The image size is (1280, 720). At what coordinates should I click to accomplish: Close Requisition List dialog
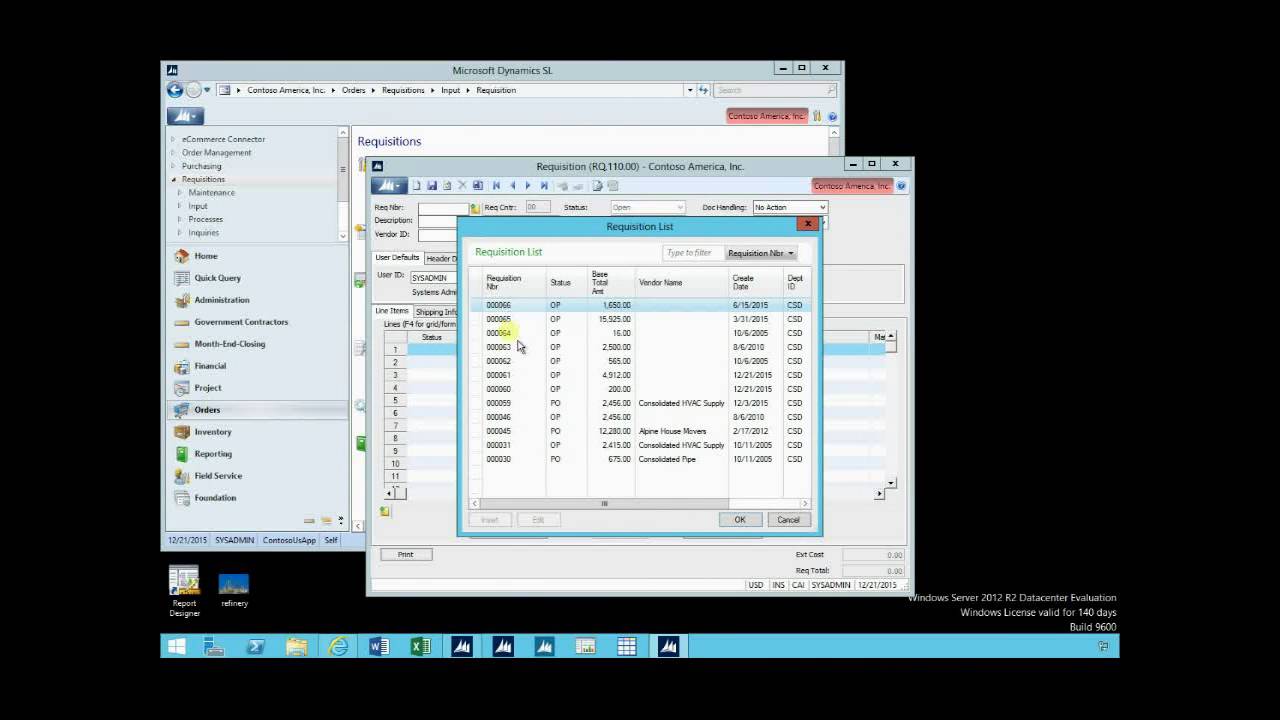click(x=808, y=224)
